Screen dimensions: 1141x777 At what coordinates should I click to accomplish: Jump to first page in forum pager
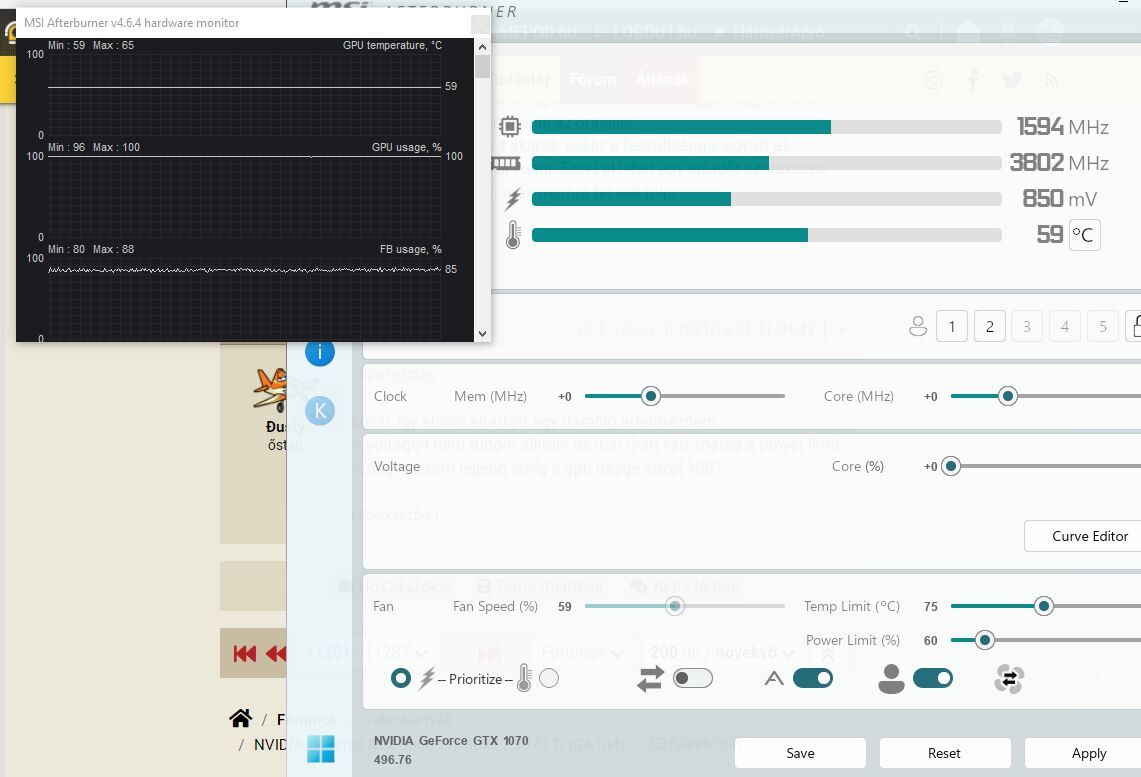[244, 653]
